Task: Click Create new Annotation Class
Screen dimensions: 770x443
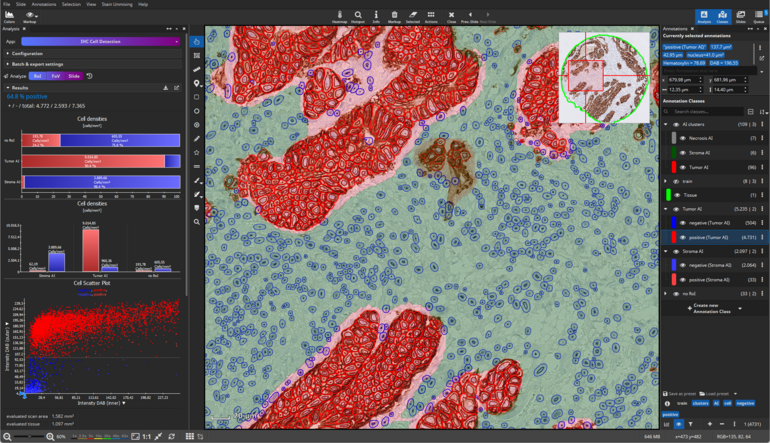Action: point(713,307)
